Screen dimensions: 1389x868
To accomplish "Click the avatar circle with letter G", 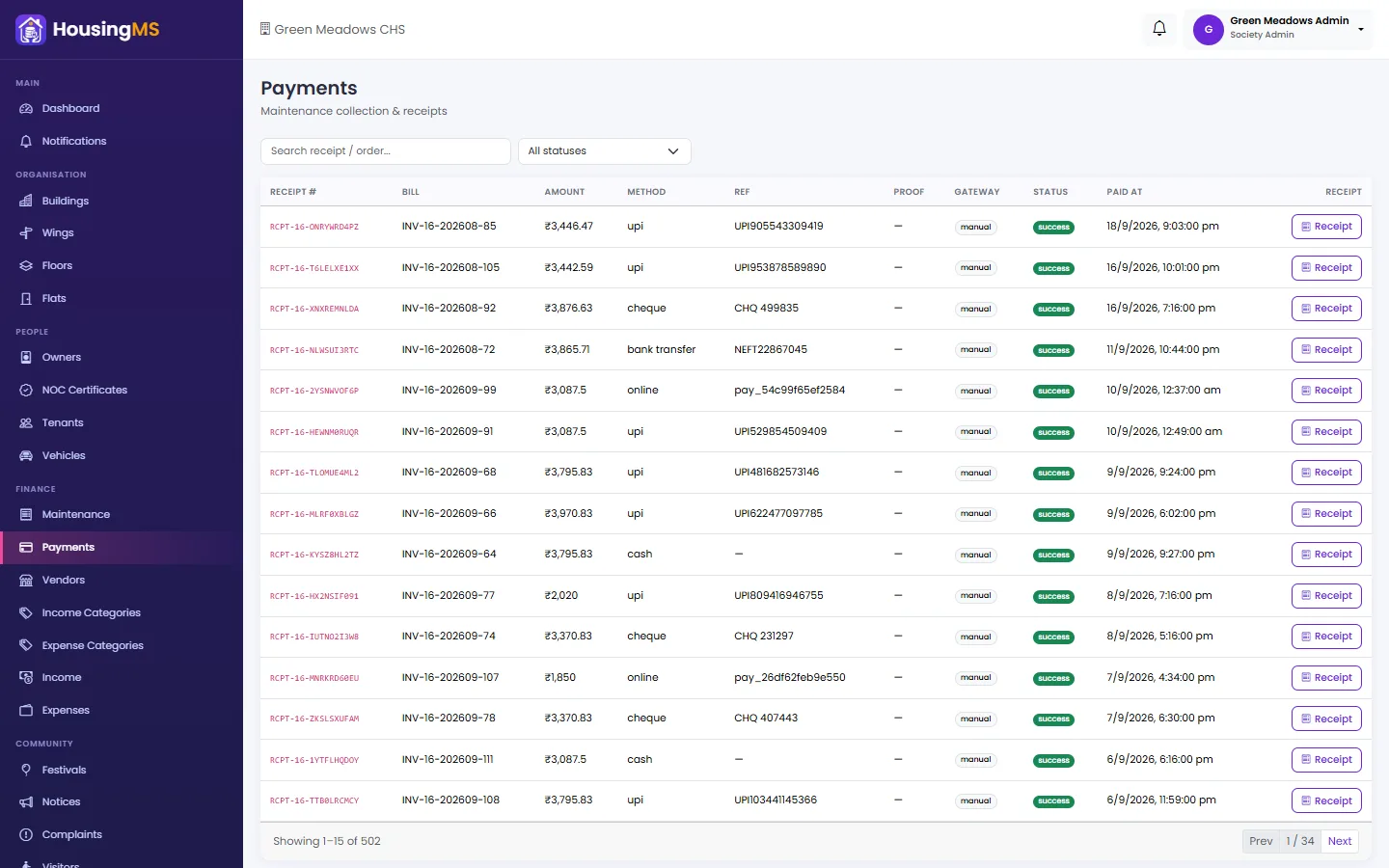I will coord(1209,29).
